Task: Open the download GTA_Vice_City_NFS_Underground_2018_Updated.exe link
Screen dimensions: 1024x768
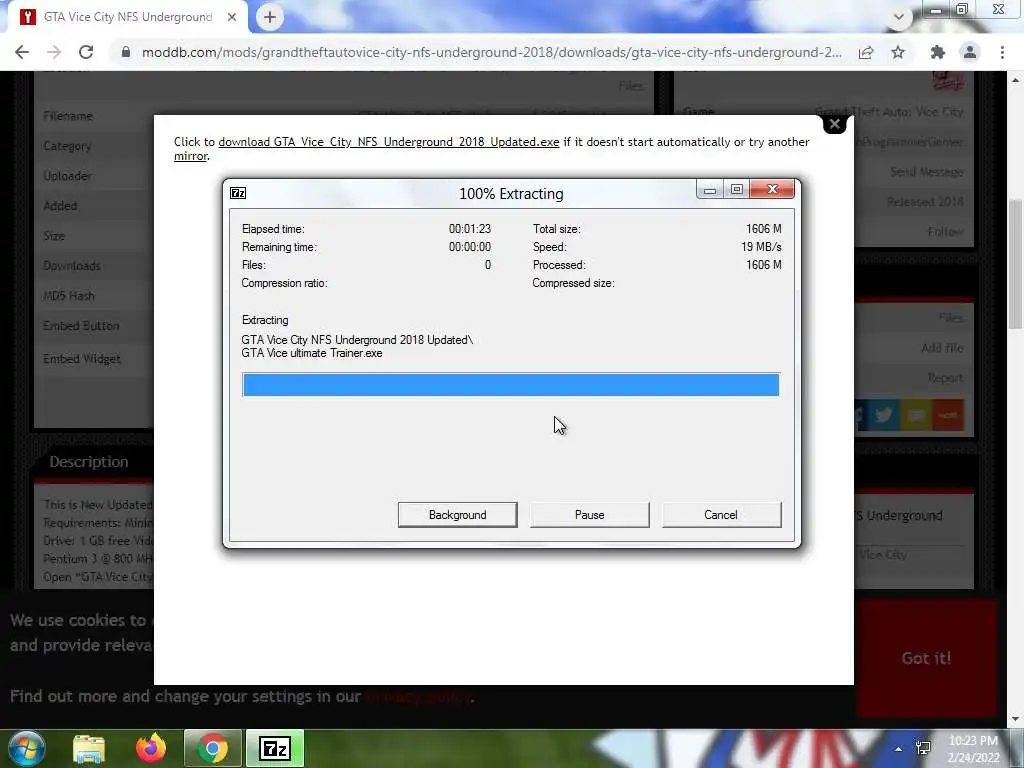Action: tap(389, 142)
